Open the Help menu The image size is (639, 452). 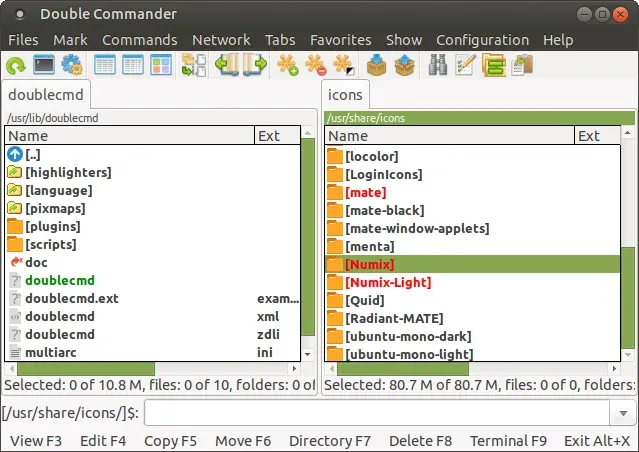pos(558,40)
